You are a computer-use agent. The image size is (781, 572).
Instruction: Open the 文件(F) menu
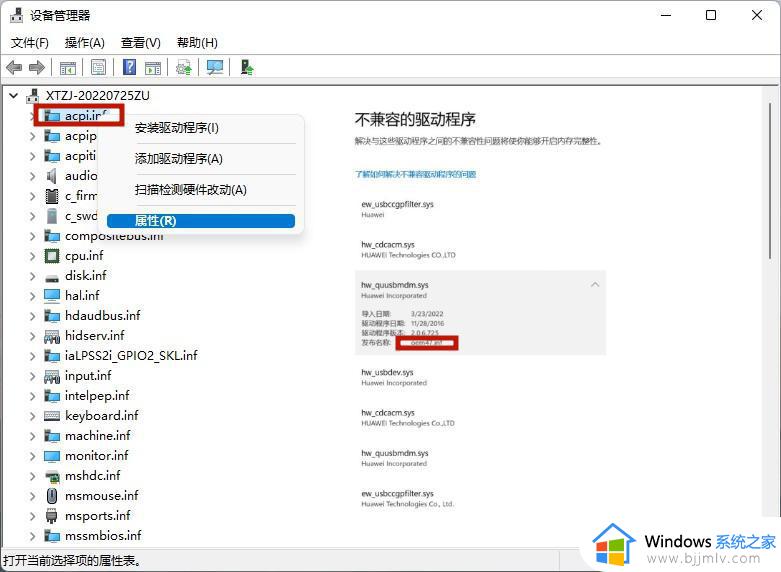[x=30, y=43]
